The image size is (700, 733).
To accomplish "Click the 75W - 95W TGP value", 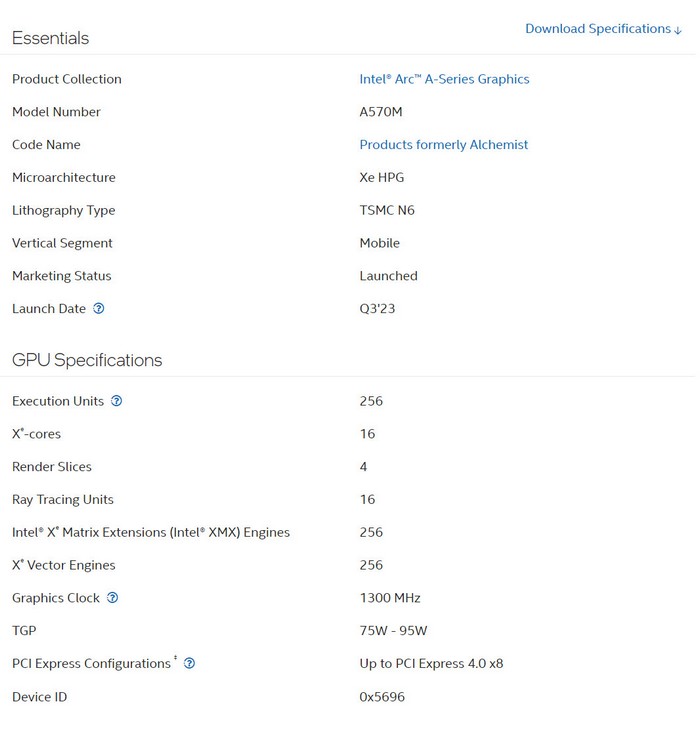I will point(393,631).
